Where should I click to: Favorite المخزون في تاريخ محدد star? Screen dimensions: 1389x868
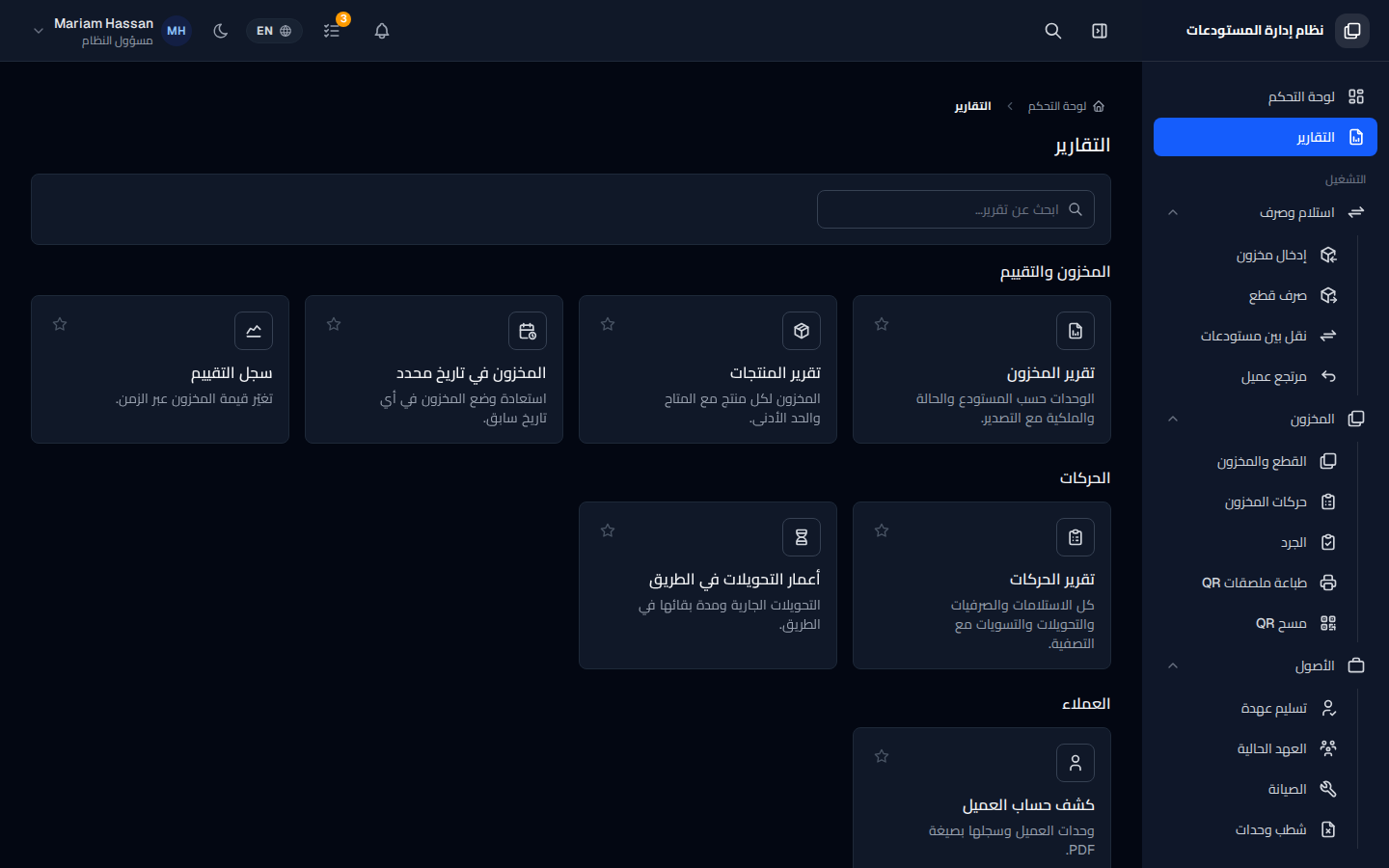coord(334,324)
